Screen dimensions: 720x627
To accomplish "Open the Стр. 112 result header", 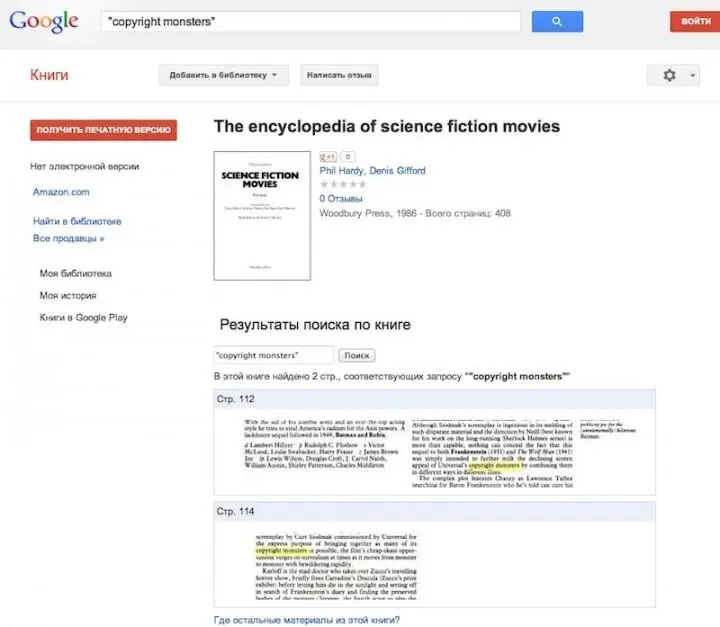I will click(434, 399).
